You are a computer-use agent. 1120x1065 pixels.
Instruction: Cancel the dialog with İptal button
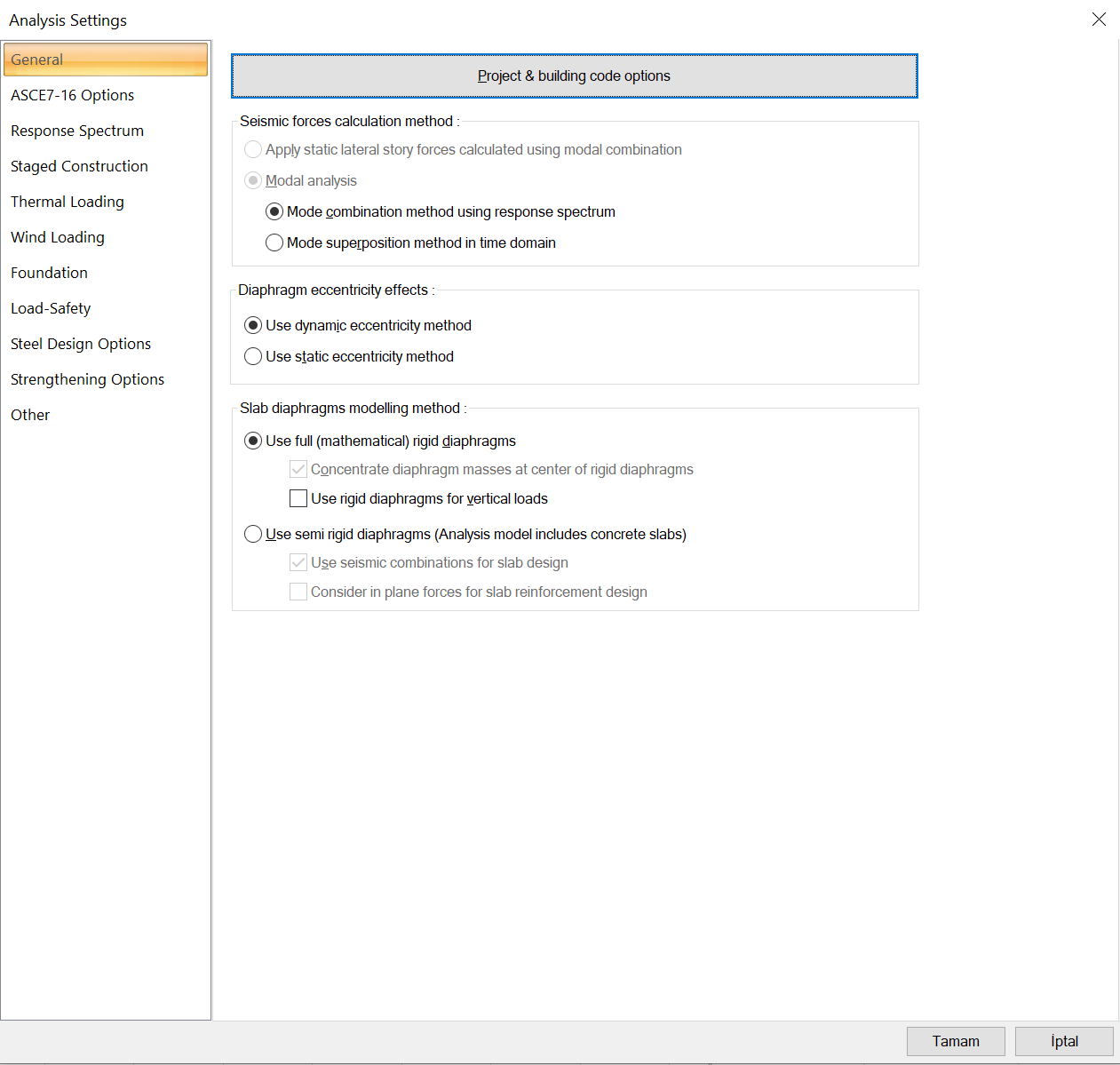tap(1064, 1041)
